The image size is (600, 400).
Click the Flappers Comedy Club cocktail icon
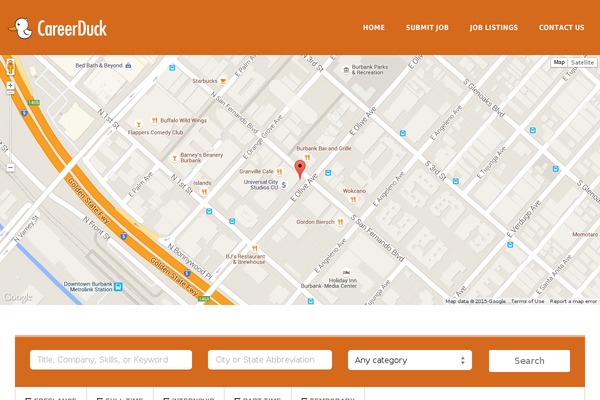[139, 124]
